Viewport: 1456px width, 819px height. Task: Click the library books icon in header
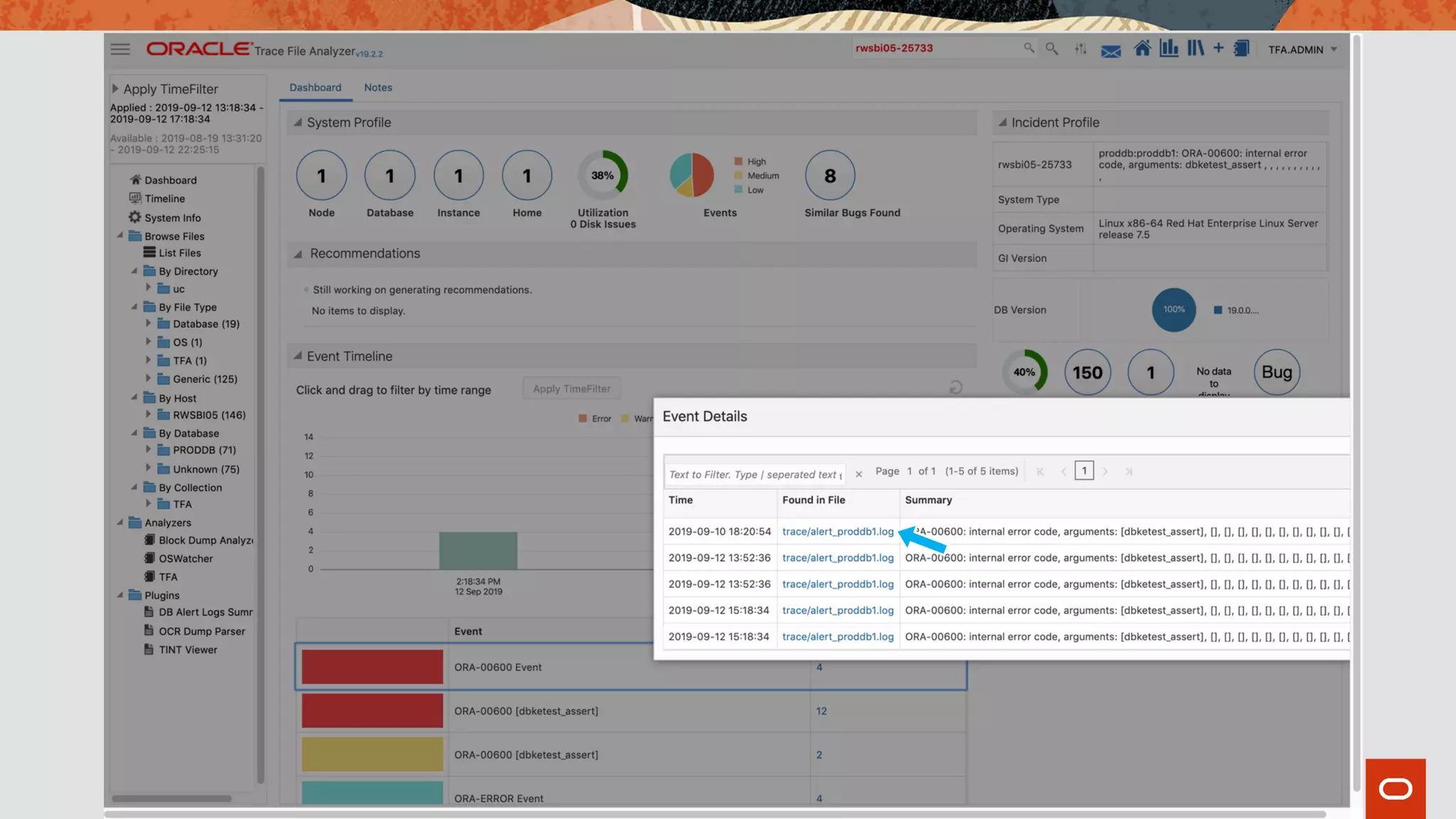pos(1195,48)
